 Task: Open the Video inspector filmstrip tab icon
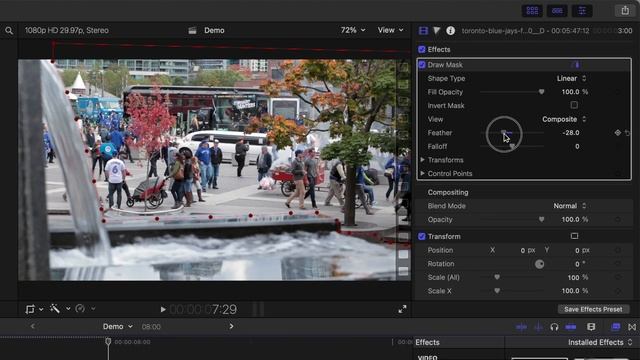tap(423, 31)
